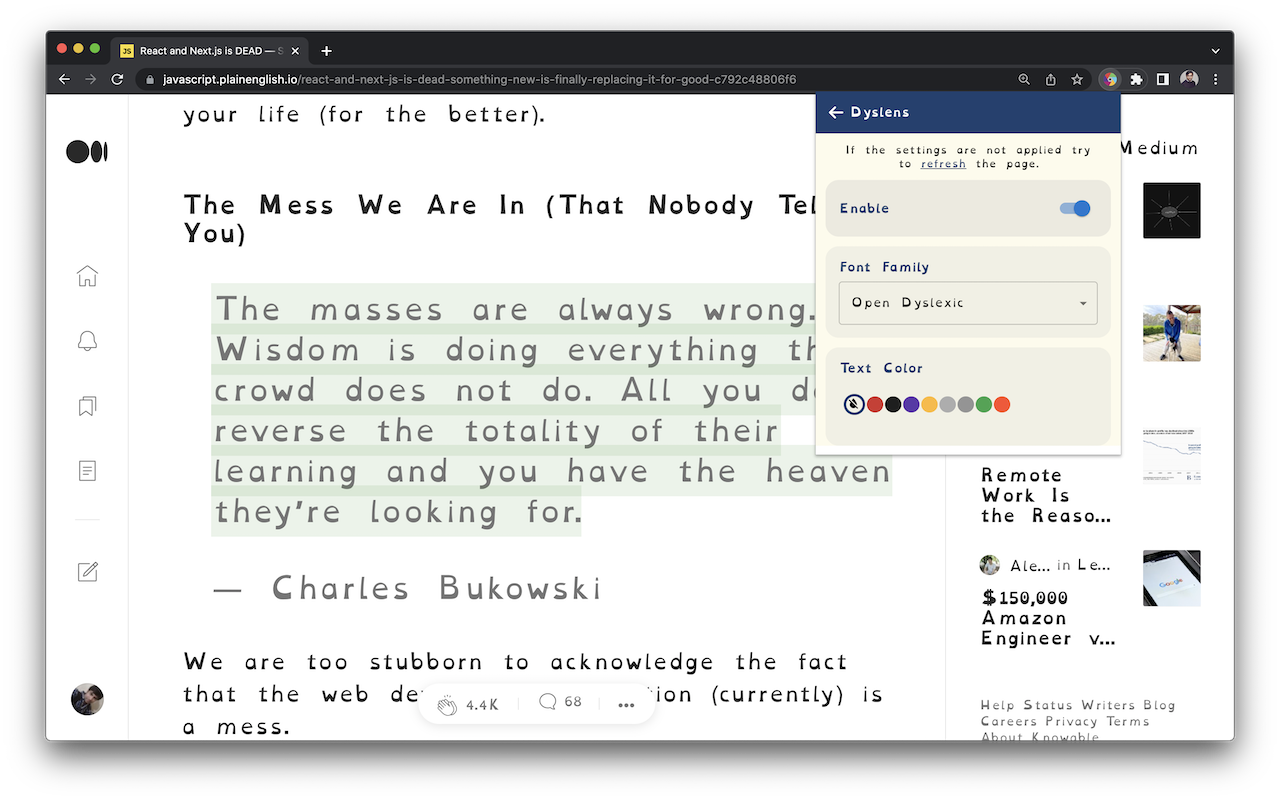Click the macOS green fullscreen button
The image size is (1280, 800).
(95, 48)
